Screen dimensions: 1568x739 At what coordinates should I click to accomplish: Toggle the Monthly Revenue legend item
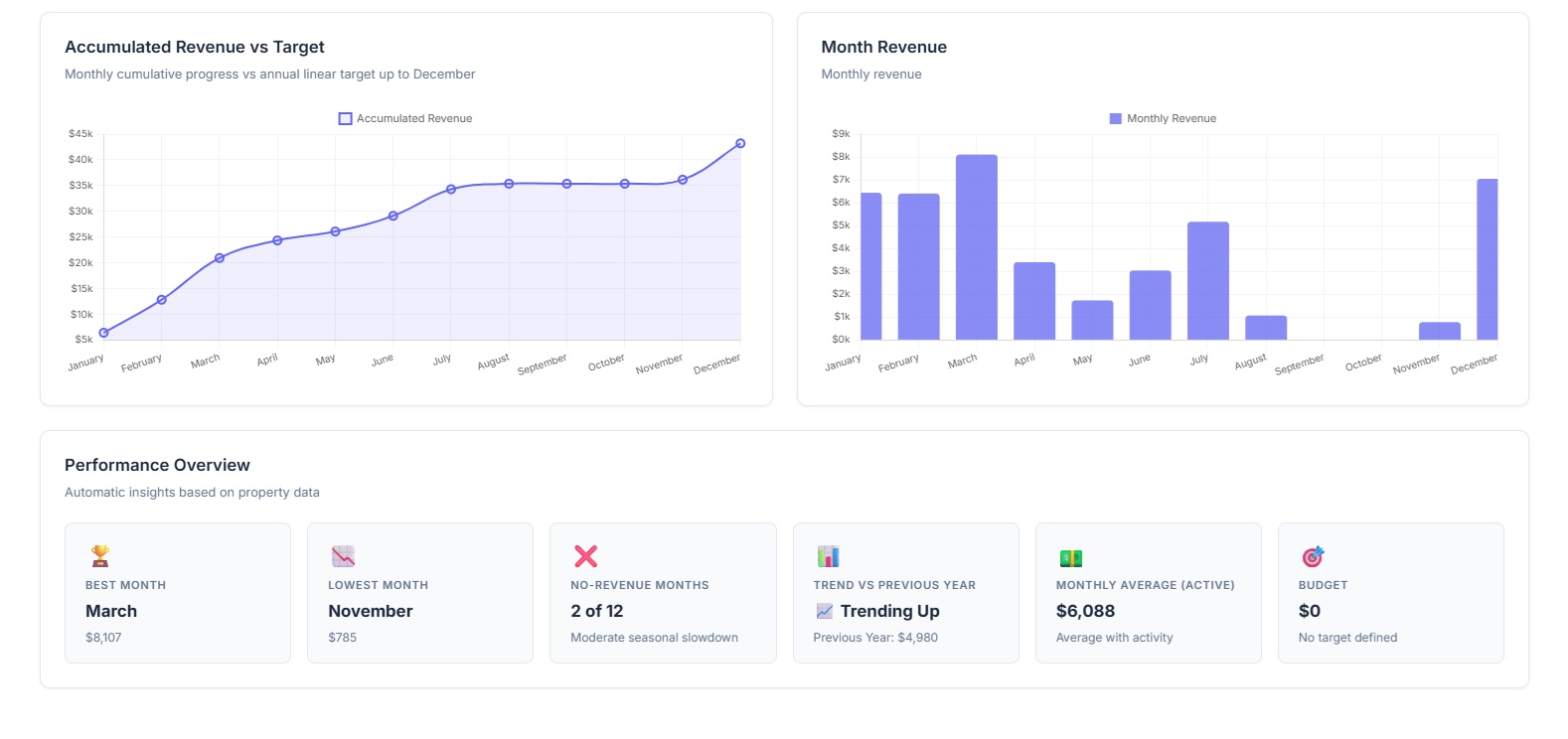pos(1163,118)
